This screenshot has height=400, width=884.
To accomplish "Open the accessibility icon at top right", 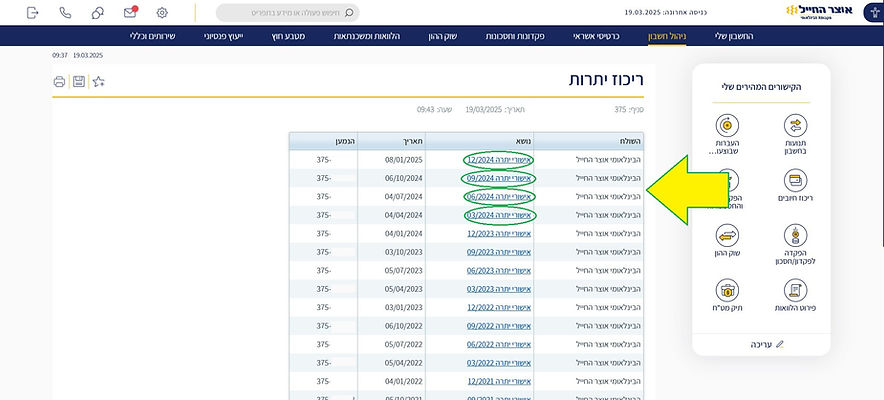I will (x=873, y=12).
